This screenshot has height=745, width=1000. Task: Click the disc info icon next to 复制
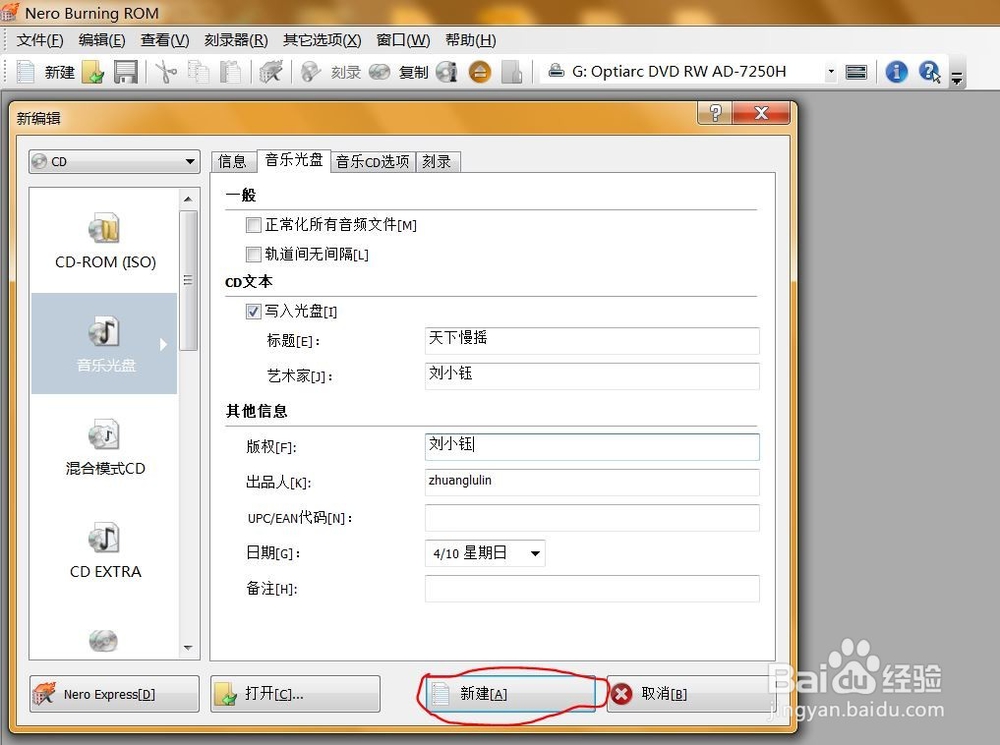[x=447, y=71]
